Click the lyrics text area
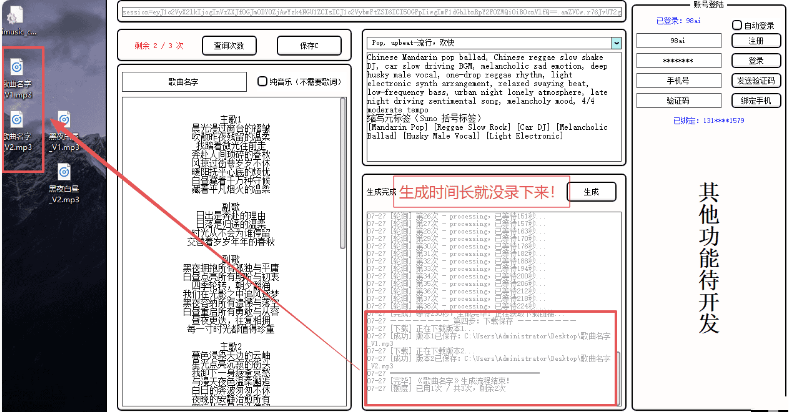Image resolution: width=790 pixels, height=412 pixels. click(231, 252)
